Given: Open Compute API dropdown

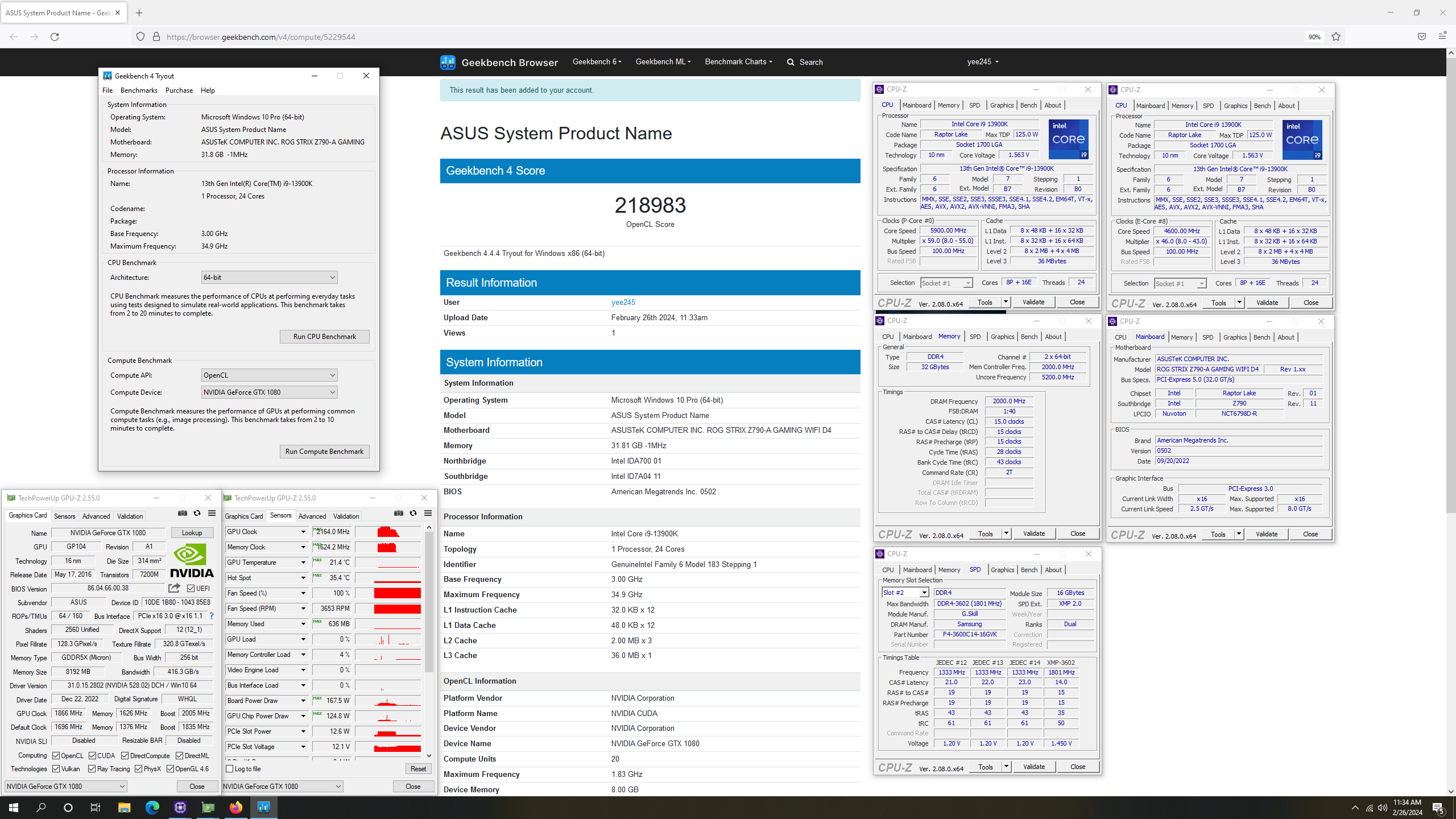Looking at the screenshot, I should click(x=270, y=375).
